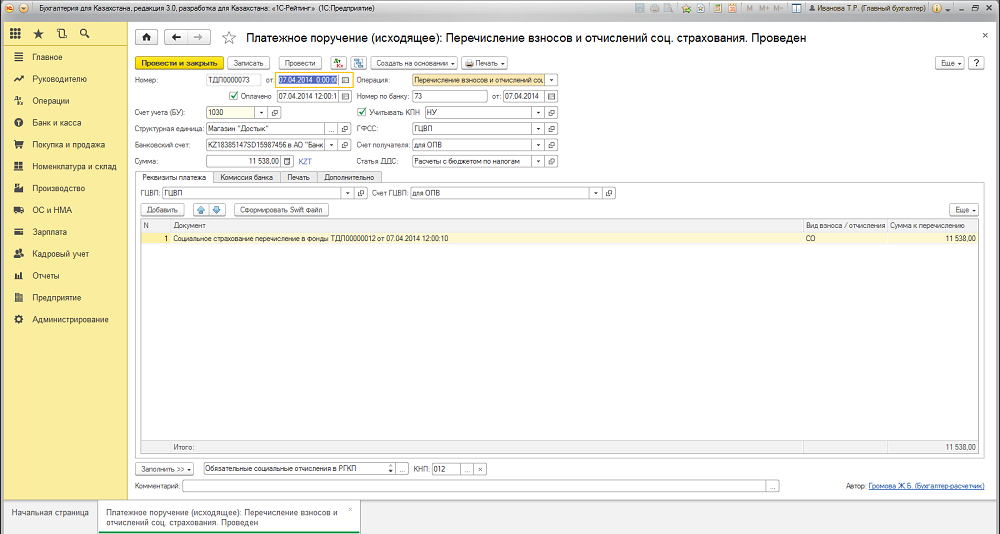Open Favorites star in sidebar header
The width and height of the screenshot is (1000, 534).
(x=38, y=34)
